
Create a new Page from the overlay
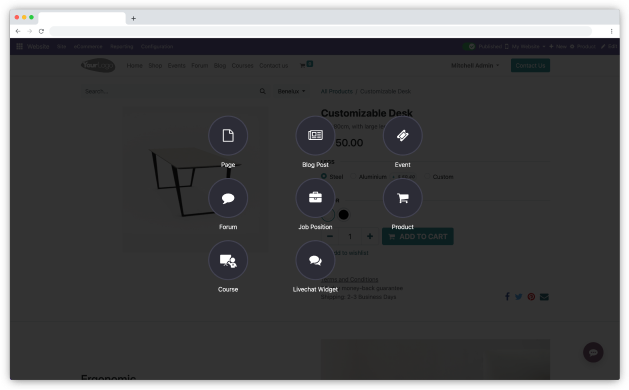pyautogui.click(x=228, y=136)
